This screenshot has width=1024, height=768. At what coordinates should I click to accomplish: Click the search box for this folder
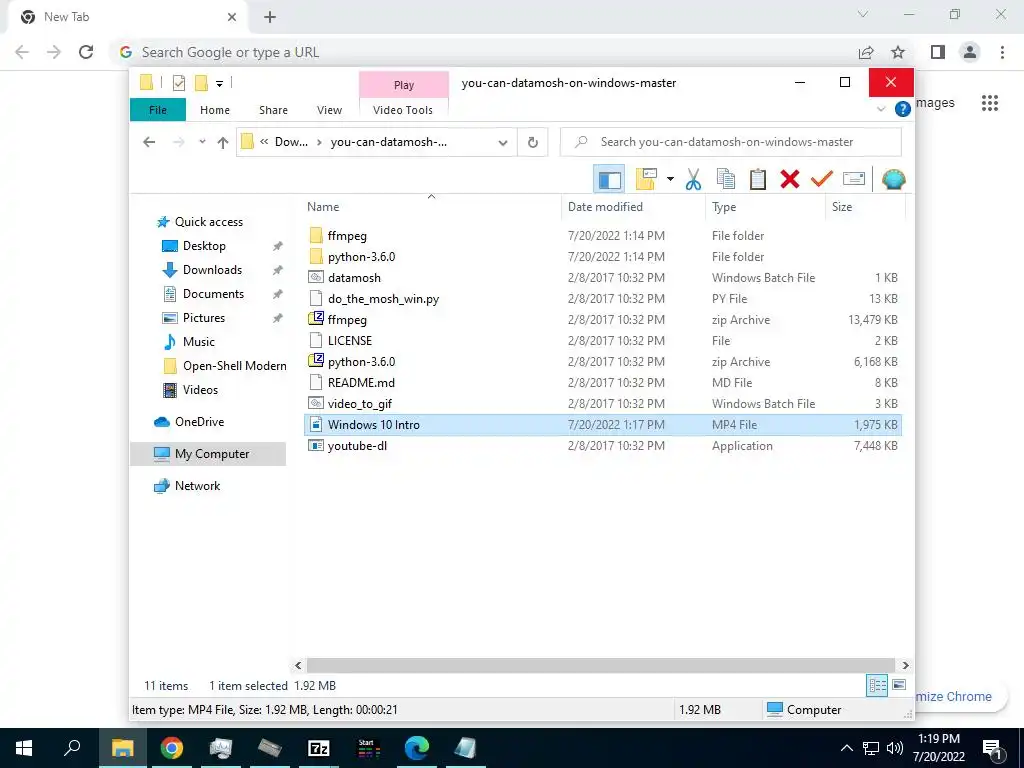731,142
